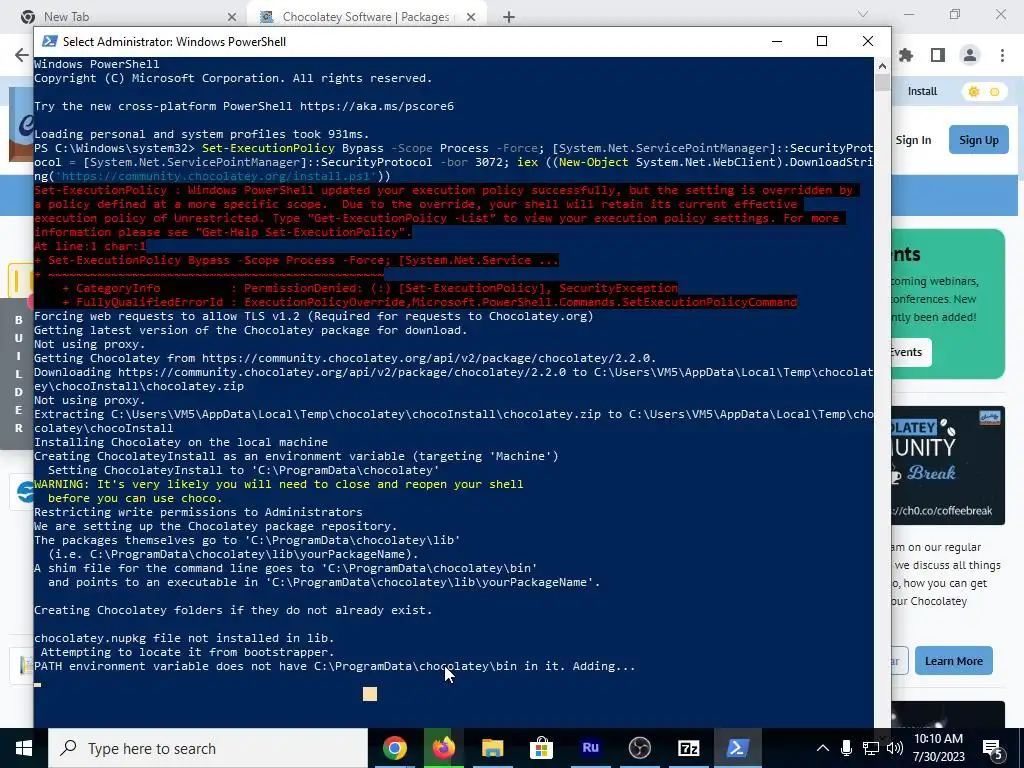
Task: Open the Community Coffee Break thumbnail
Action: pyautogui.click(x=948, y=465)
